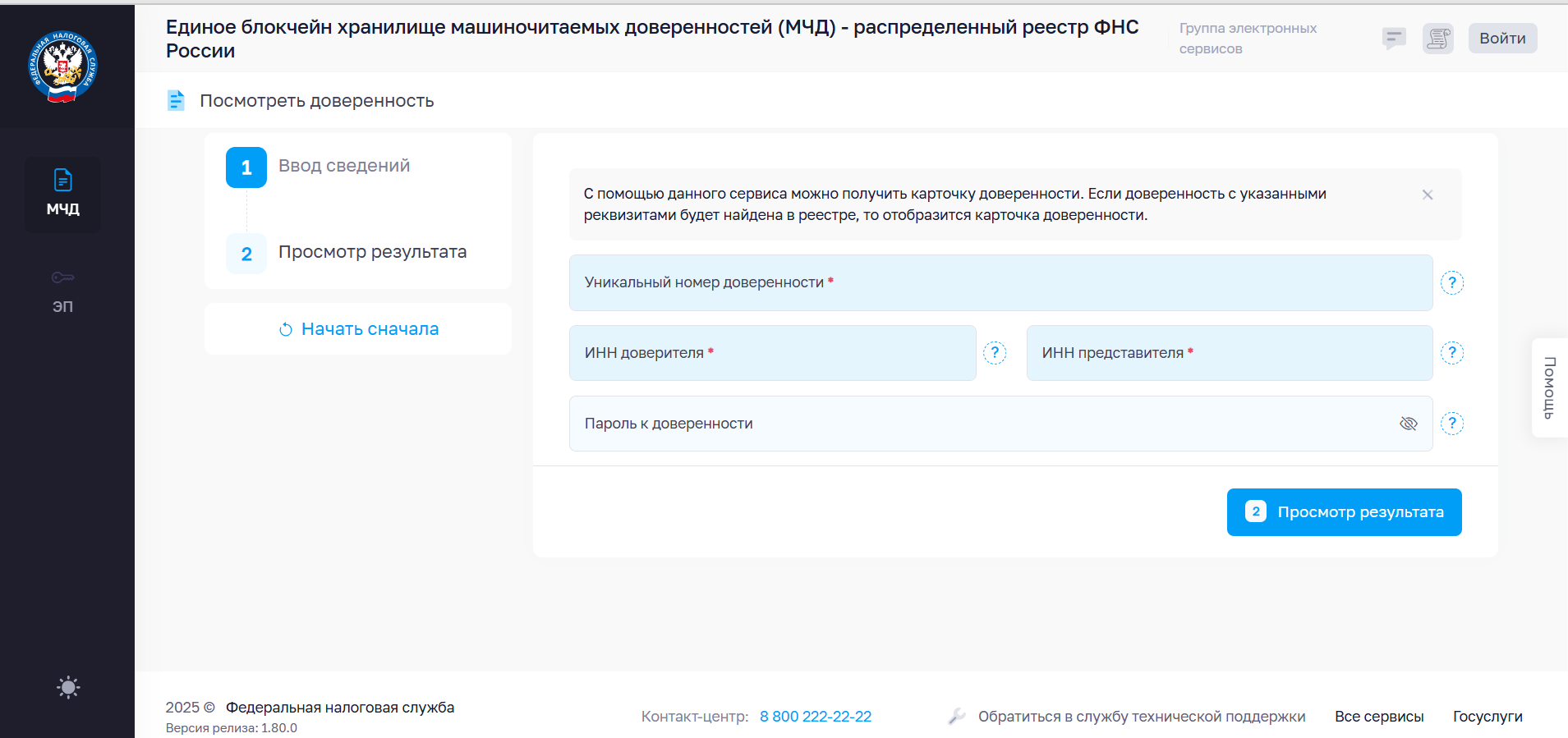This screenshot has height=738, width=1568.
Task: Show help for Пароль к доверенности
Action: pyautogui.click(x=1452, y=424)
